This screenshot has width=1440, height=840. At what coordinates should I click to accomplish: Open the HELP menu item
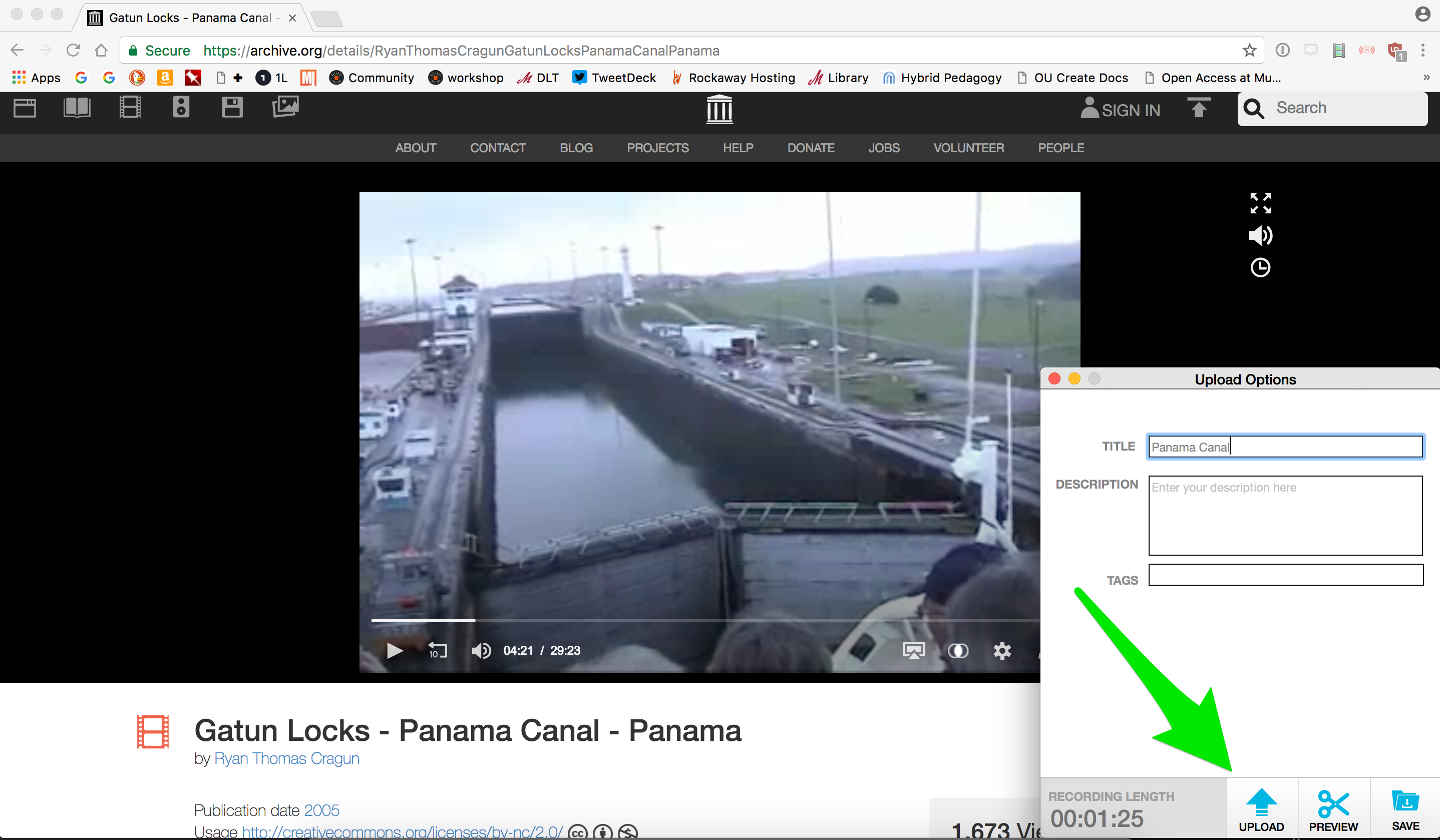point(738,148)
